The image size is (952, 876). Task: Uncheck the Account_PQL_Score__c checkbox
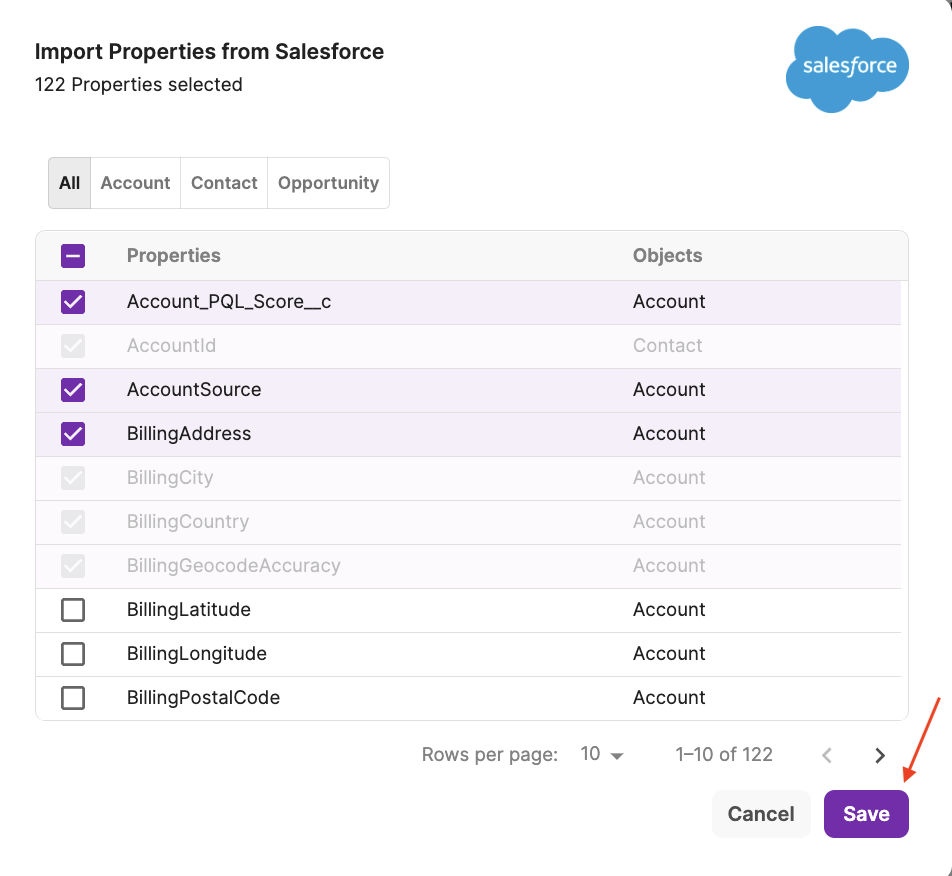click(x=73, y=302)
